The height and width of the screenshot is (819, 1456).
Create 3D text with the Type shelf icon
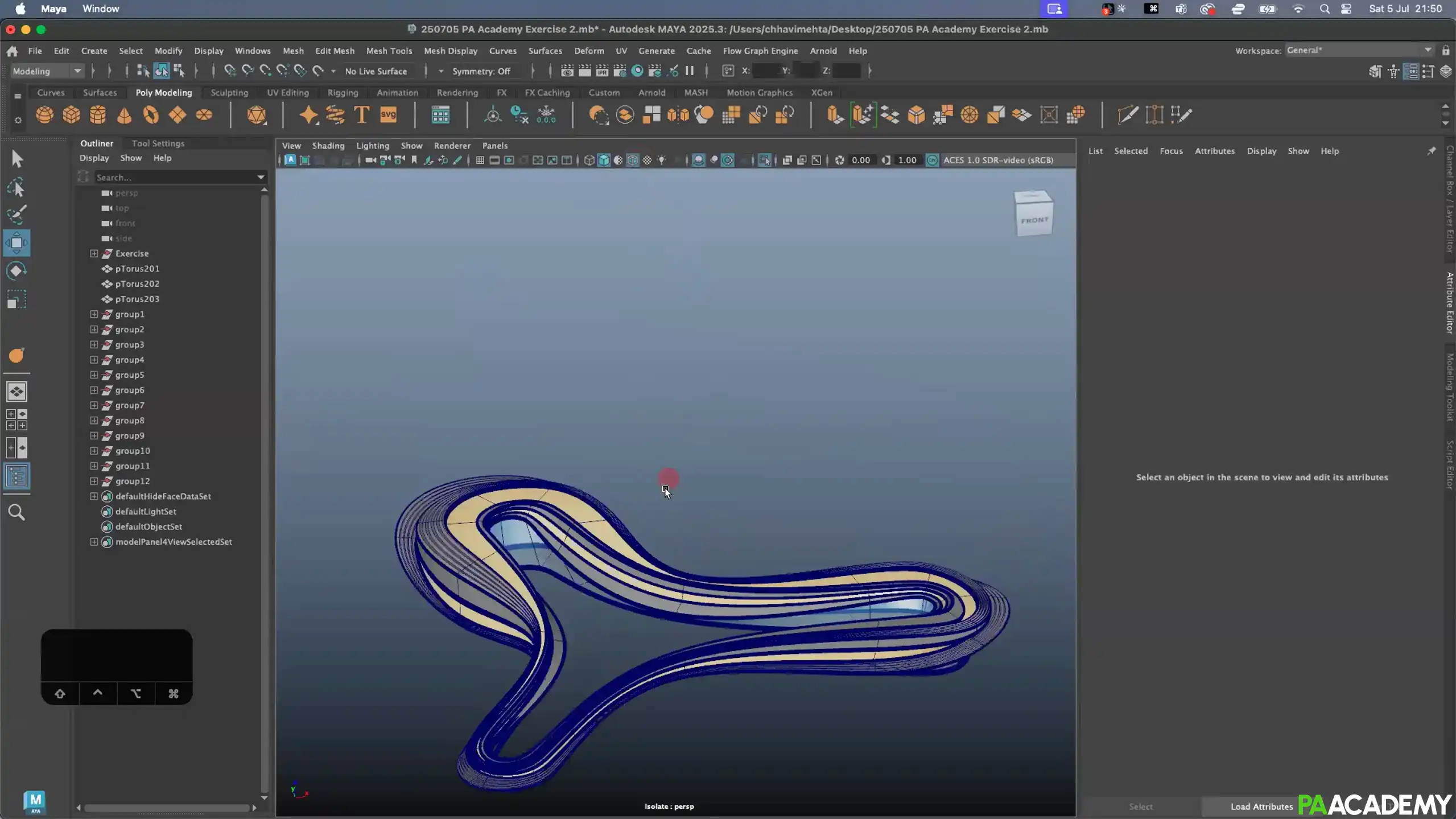click(x=361, y=115)
